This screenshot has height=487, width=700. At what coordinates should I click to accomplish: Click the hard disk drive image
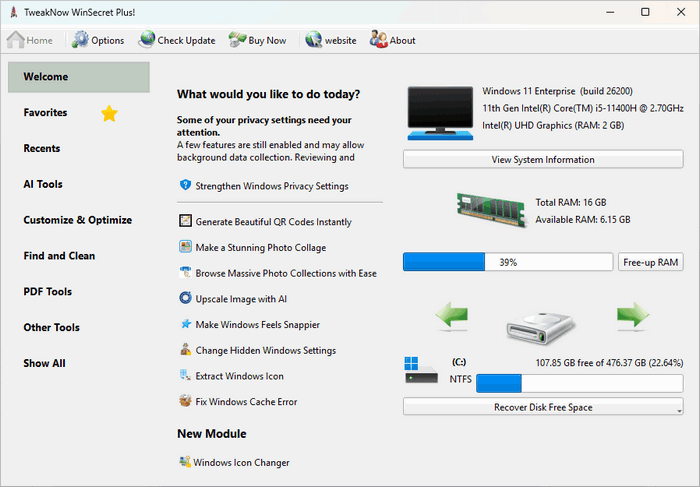tap(541, 328)
